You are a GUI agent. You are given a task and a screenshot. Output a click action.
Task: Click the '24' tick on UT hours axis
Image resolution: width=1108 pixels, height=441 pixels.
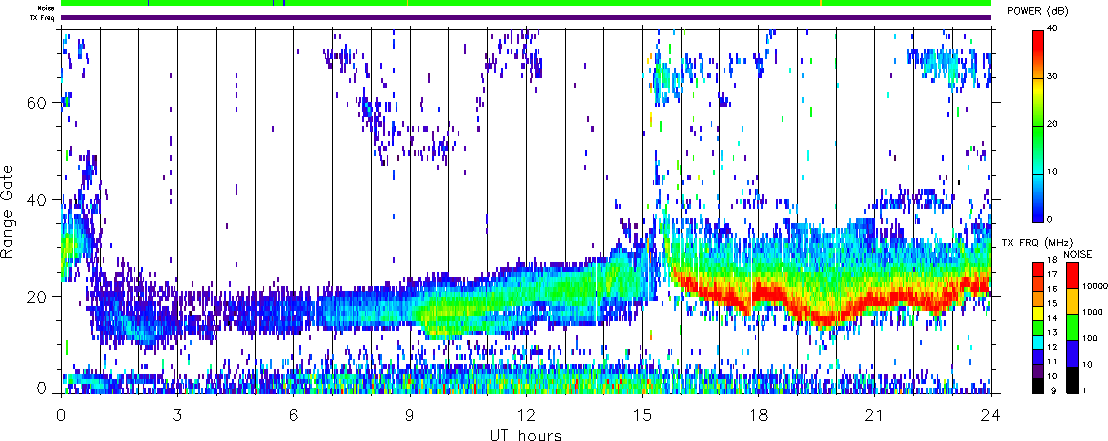coord(991,414)
